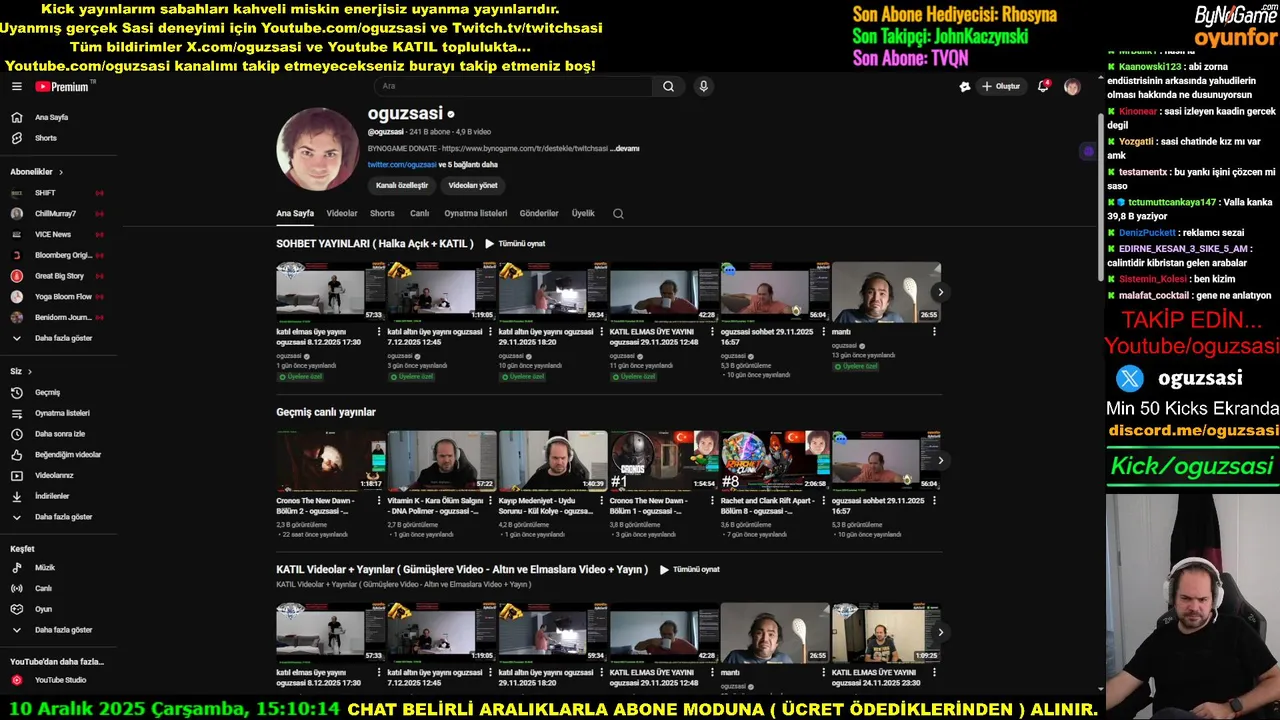The height and width of the screenshot is (720, 1280).
Task: Click the YouTube Premium logo
Action: pyautogui.click(x=62, y=87)
